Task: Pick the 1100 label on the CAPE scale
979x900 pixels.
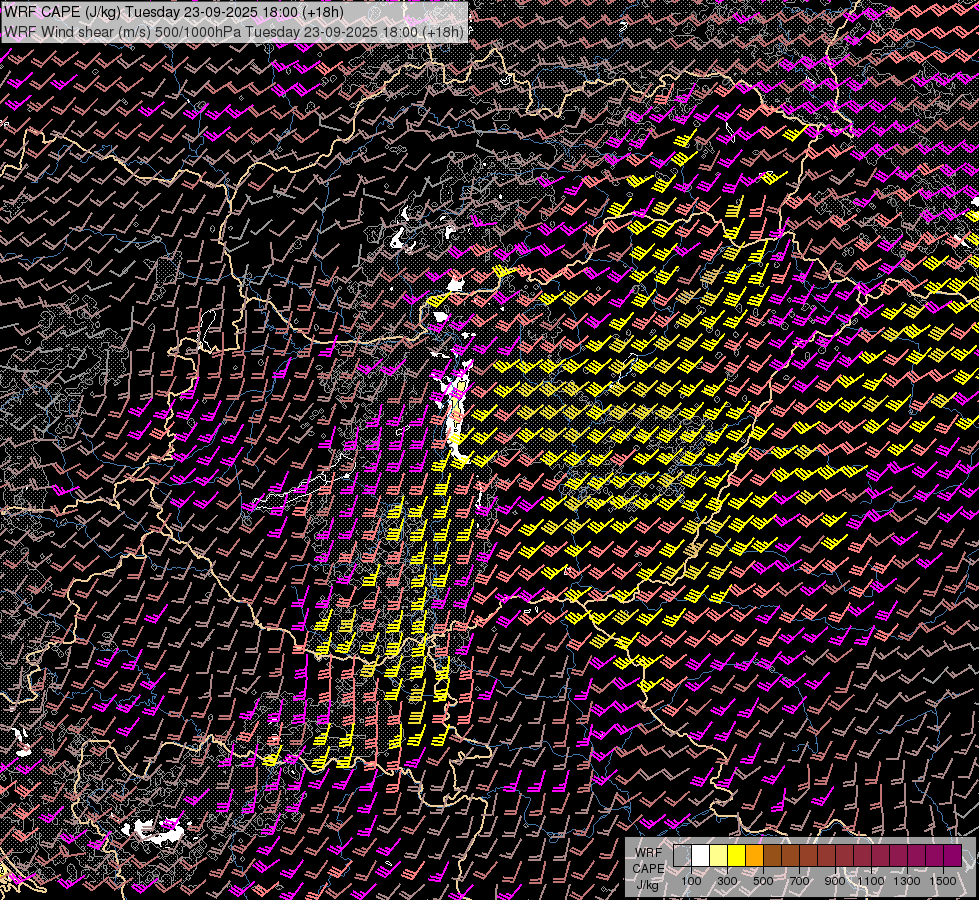Action: click(x=871, y=881)
